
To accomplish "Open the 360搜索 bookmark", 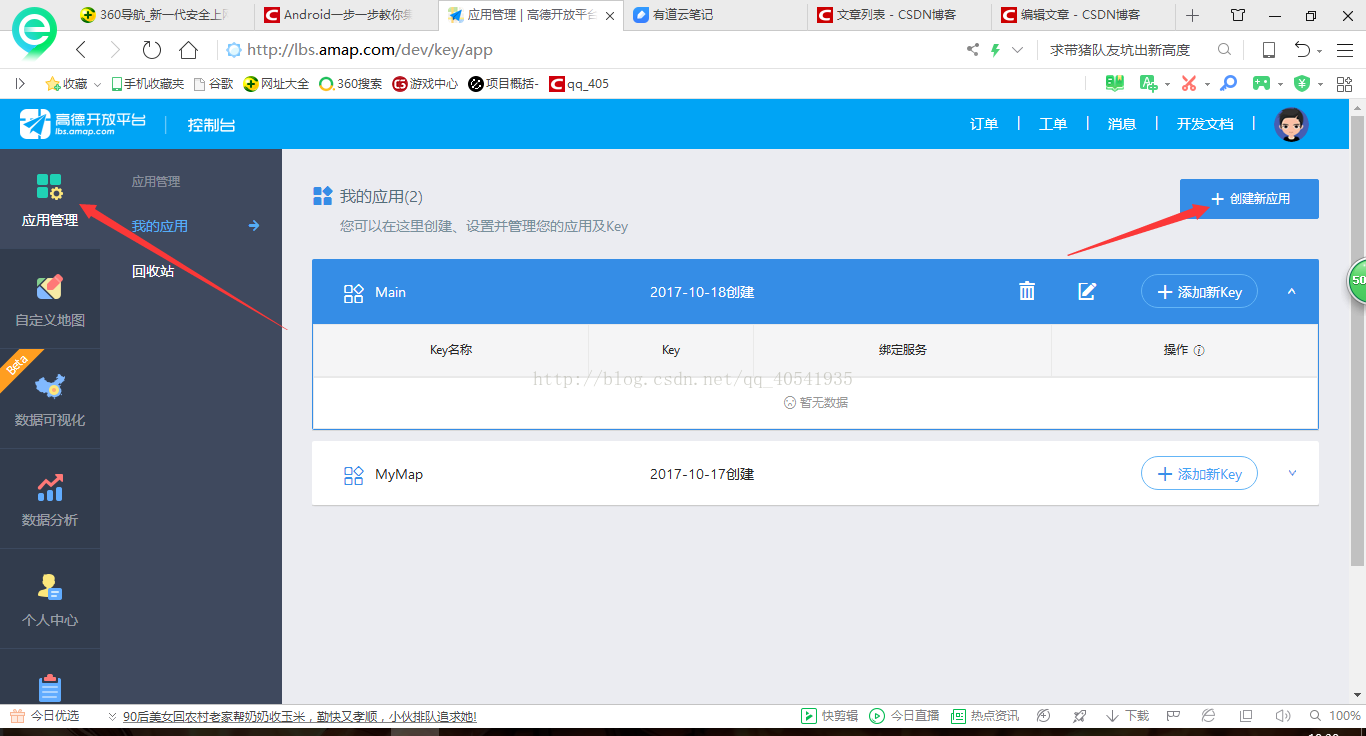I will 351,84.
